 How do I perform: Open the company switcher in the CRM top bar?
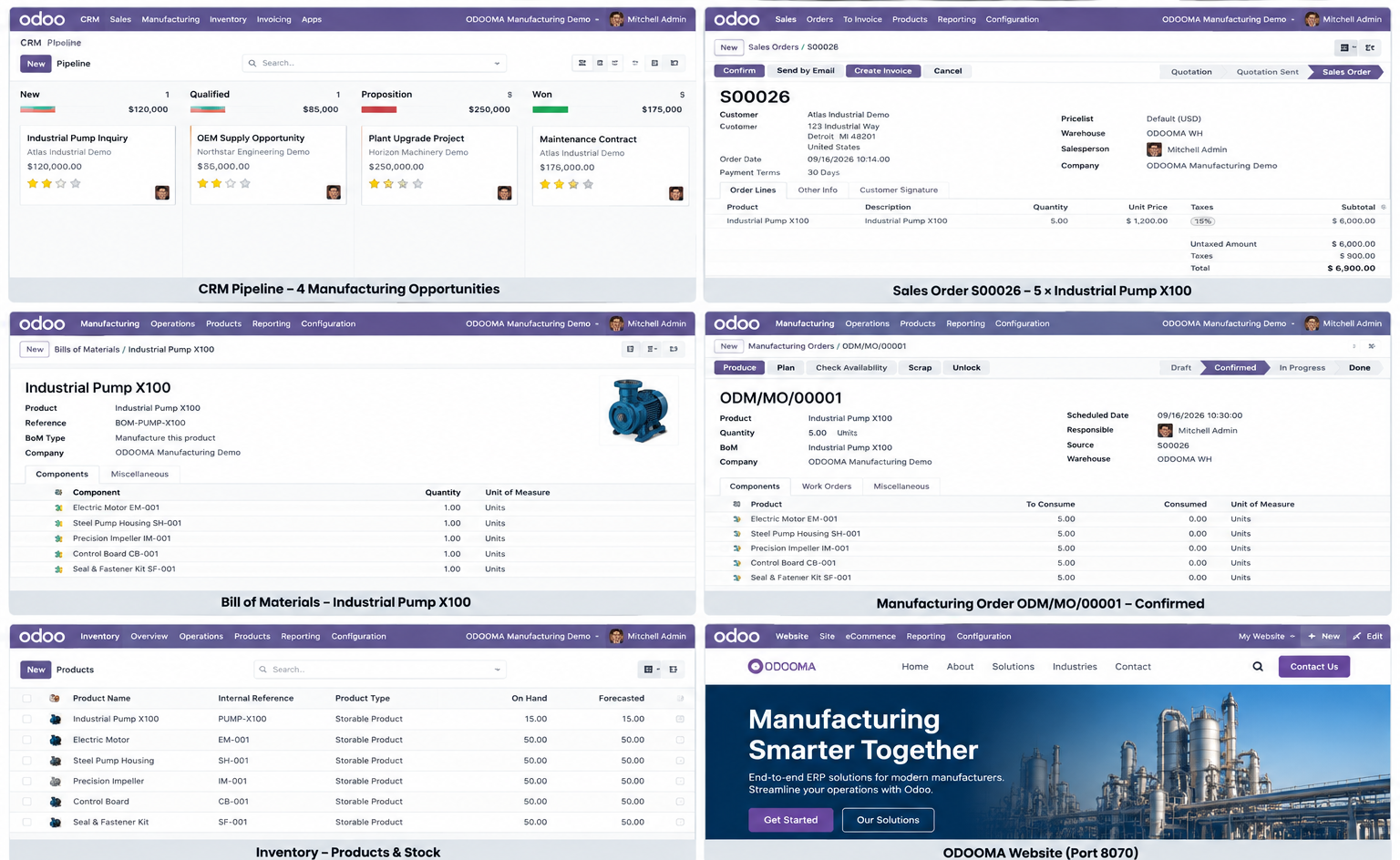pos(532,19)
